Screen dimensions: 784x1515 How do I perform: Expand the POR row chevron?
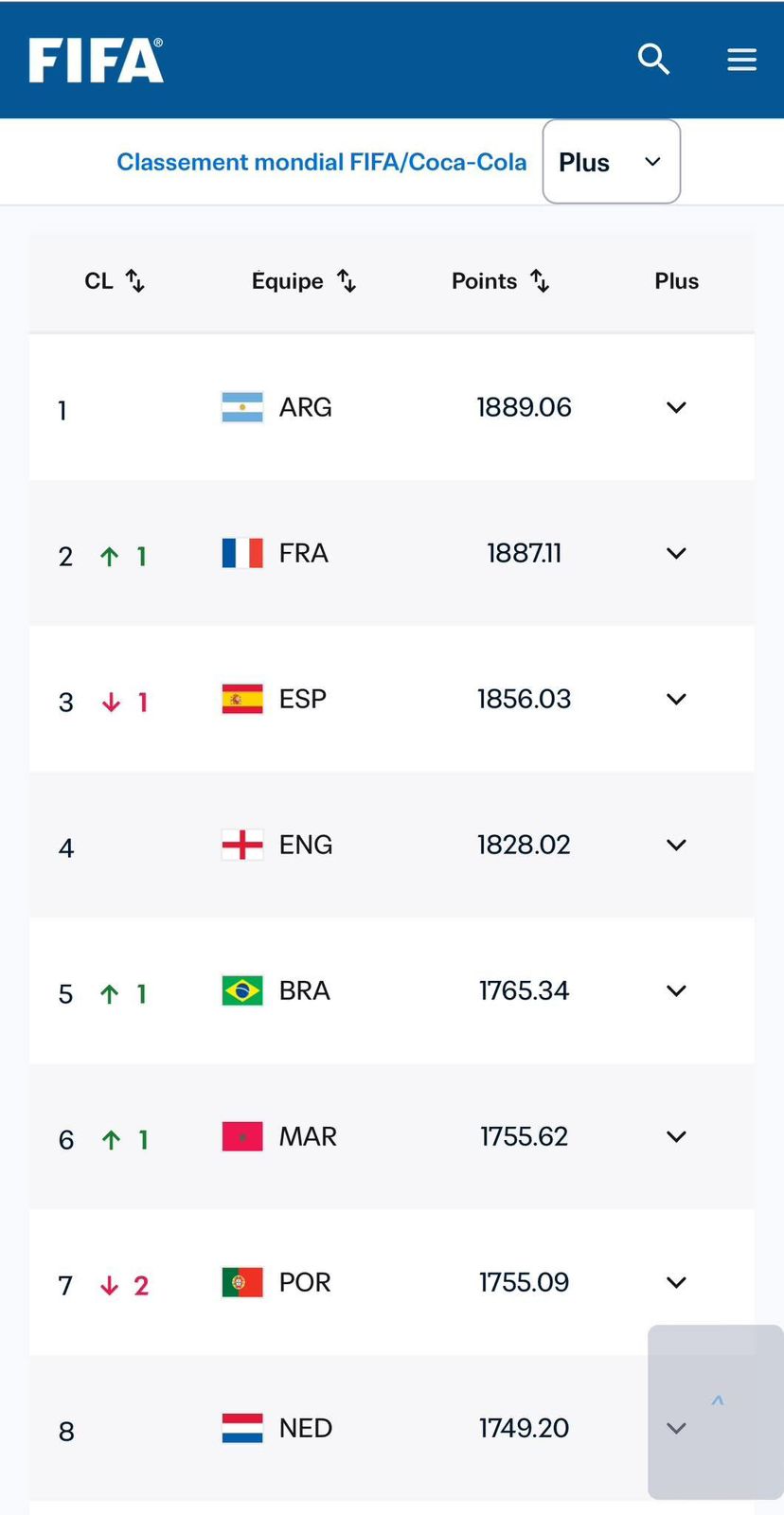coord(676,1282)
